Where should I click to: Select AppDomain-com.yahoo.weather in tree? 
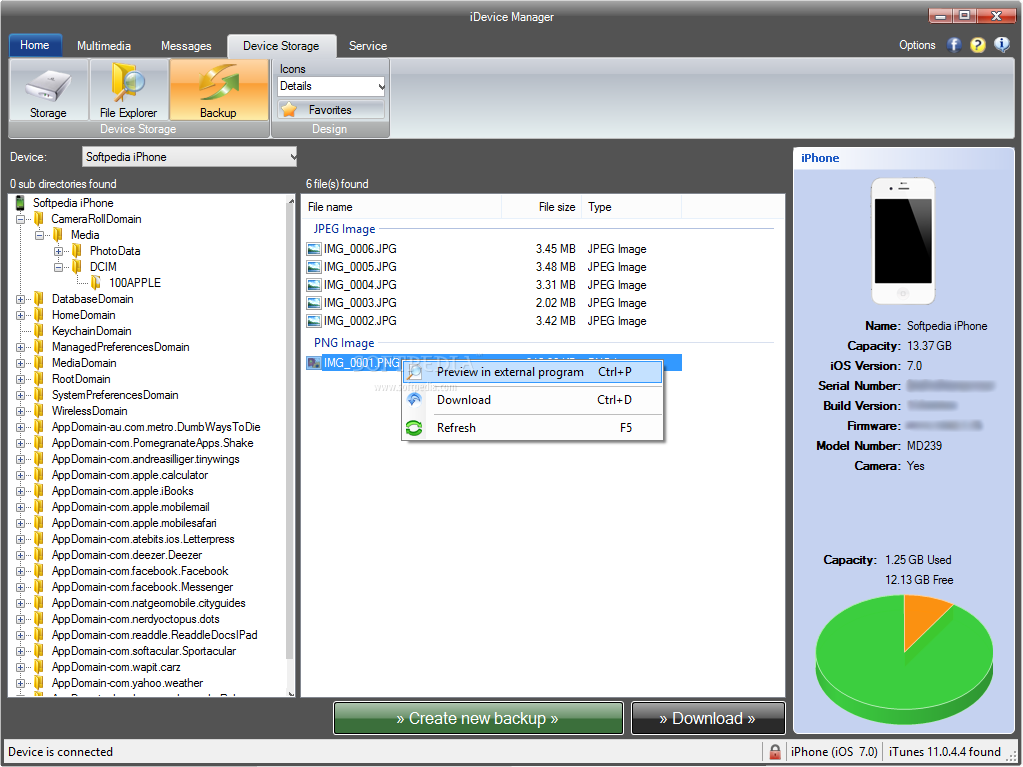point(127,683)
